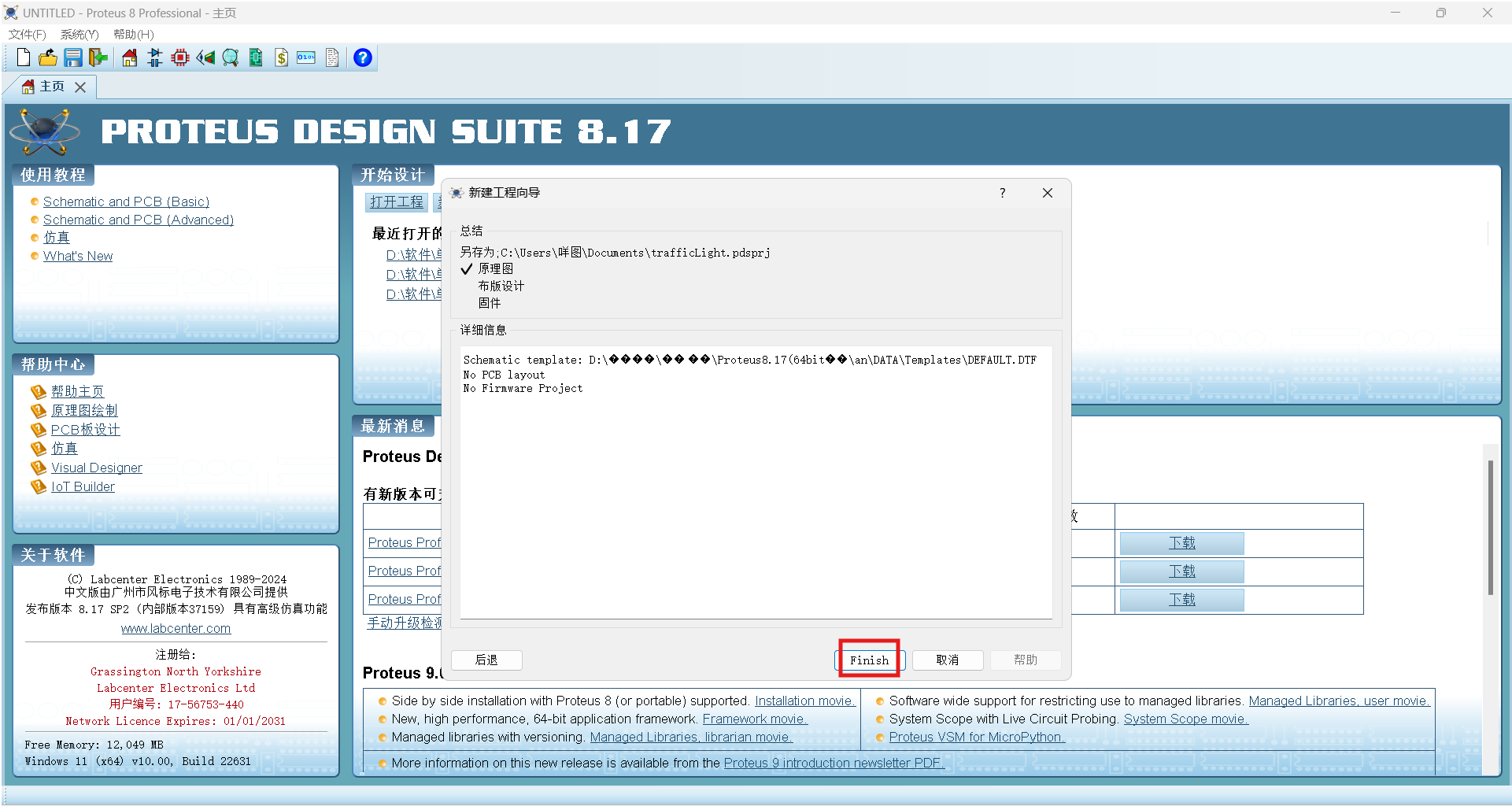1512x806 pixels.
Task: Click the 'Schematic template' detail line
Action: pyautogui.click(x=749, y=360)
